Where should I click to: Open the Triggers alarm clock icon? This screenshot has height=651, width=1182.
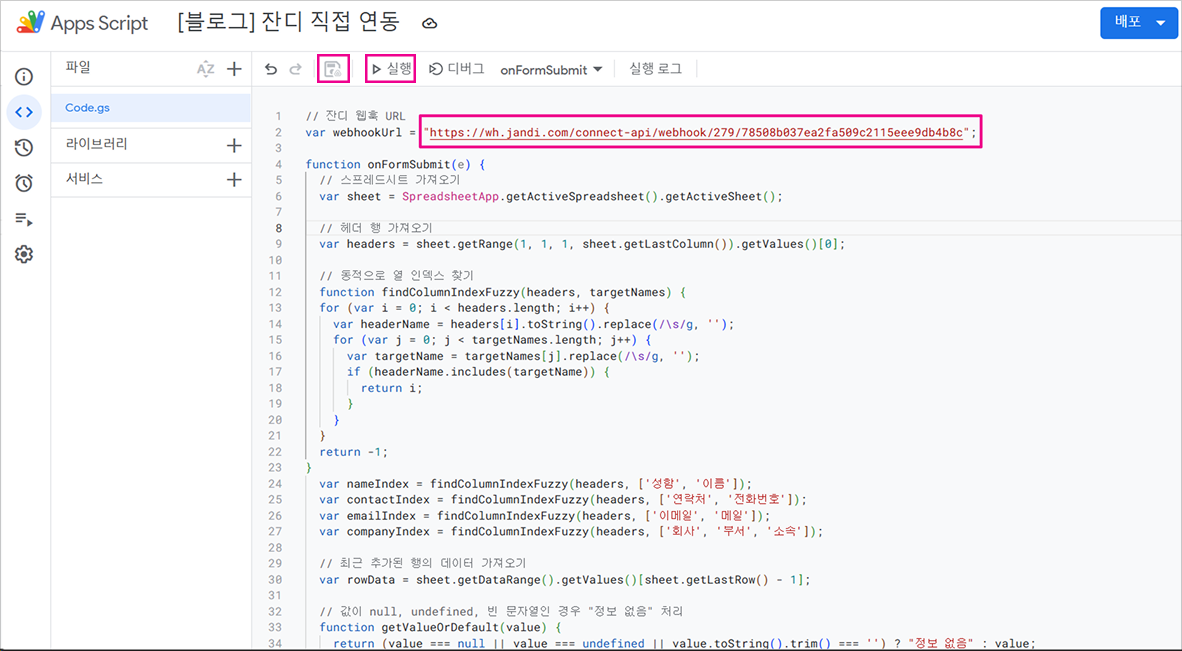pos(24,183)
